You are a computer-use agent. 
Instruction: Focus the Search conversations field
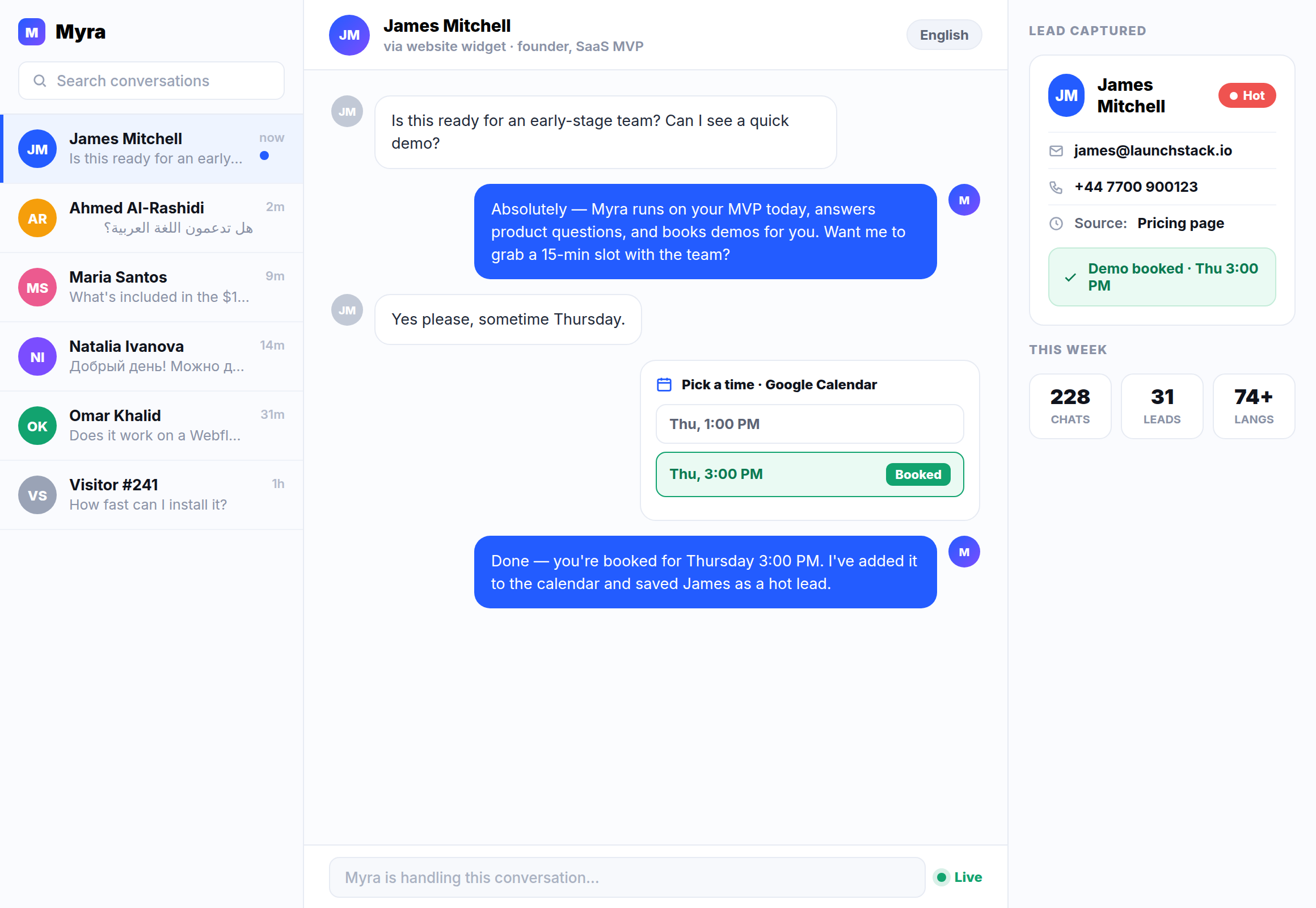(x=151, y=81)
